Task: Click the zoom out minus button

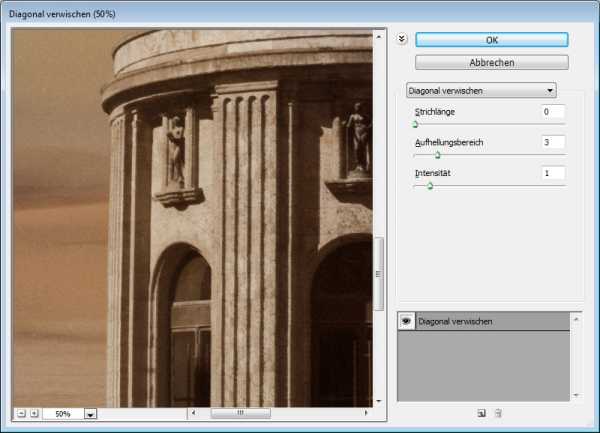Action: point(21,412)
